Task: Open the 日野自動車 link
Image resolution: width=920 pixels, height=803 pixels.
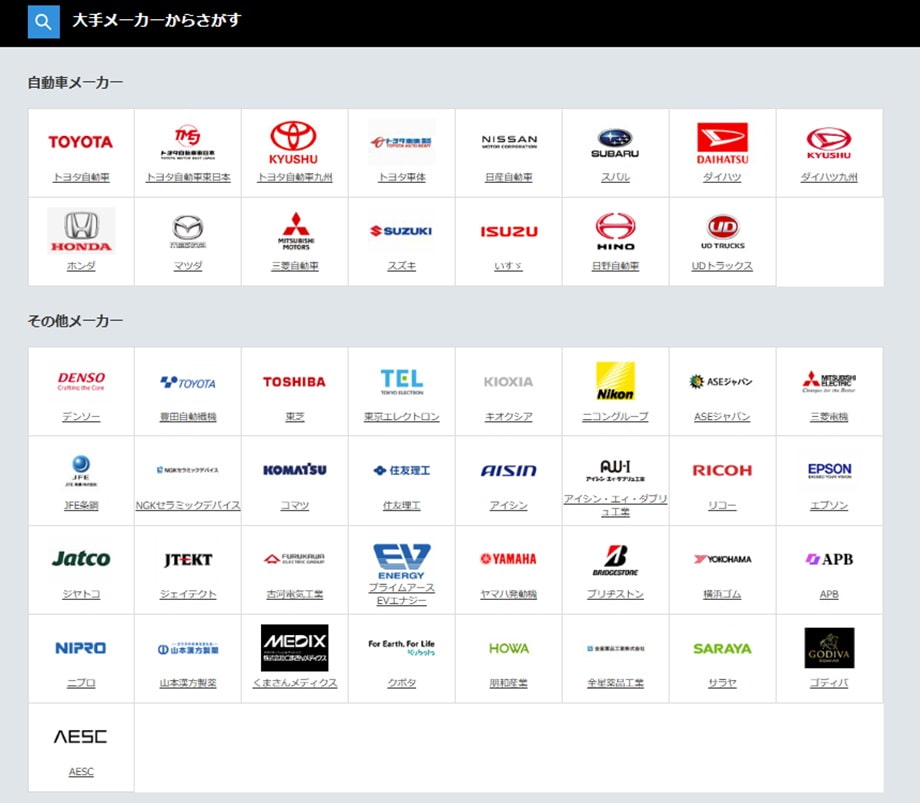Action: pyautogui.click(x=615, y=266)
